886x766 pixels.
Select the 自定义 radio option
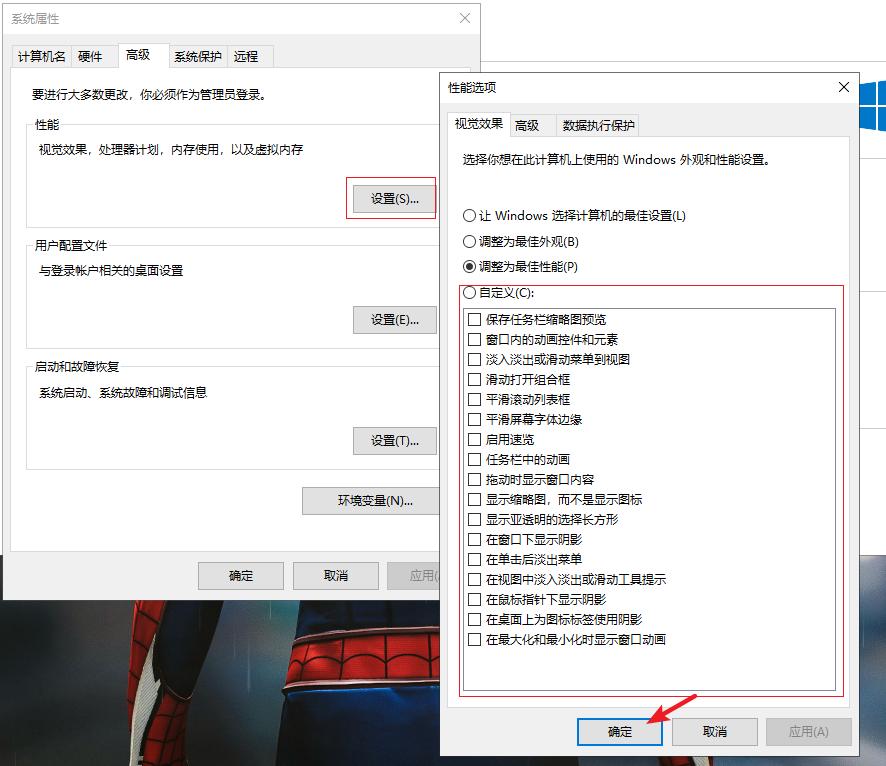click(467, 290)
